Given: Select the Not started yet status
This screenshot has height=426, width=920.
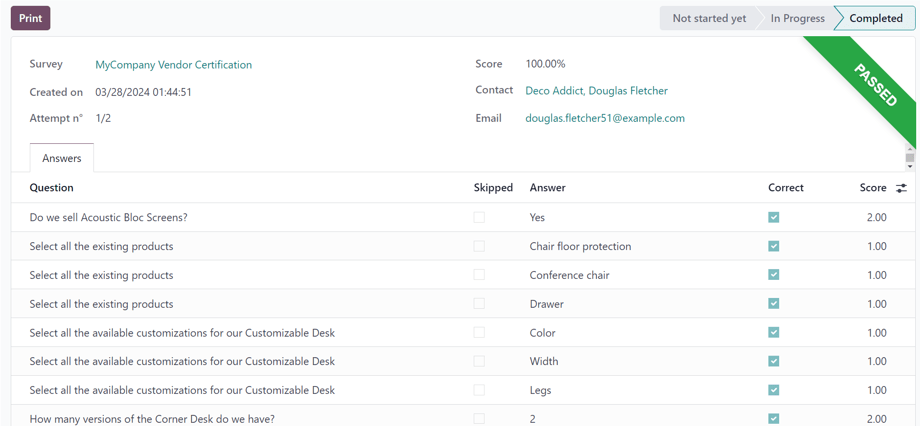Looking at the screenshot, I should click(708, 18).
